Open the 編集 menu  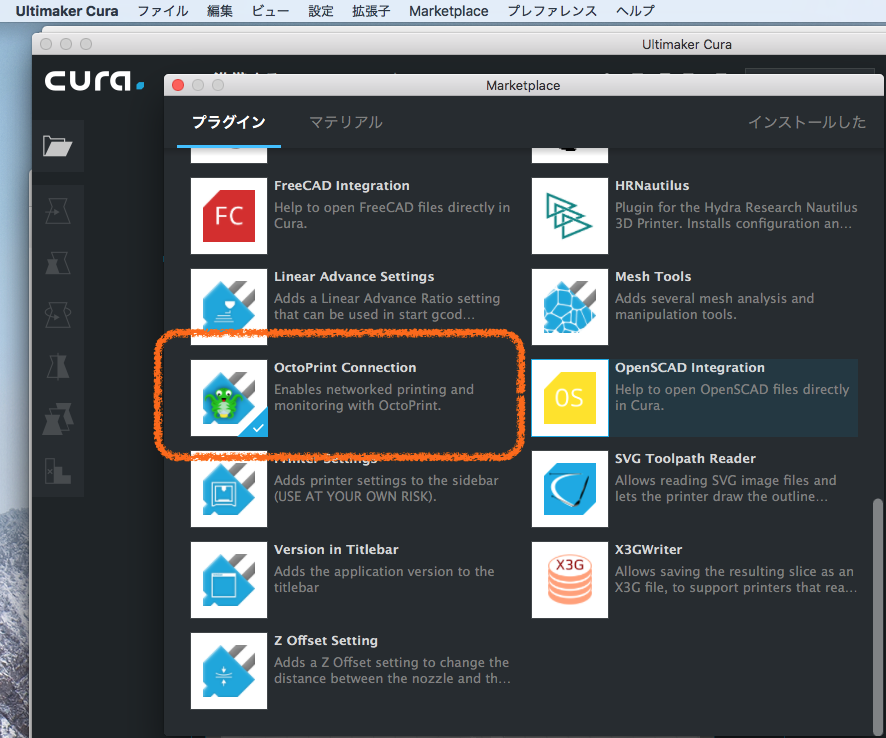(x=220, y=11)
